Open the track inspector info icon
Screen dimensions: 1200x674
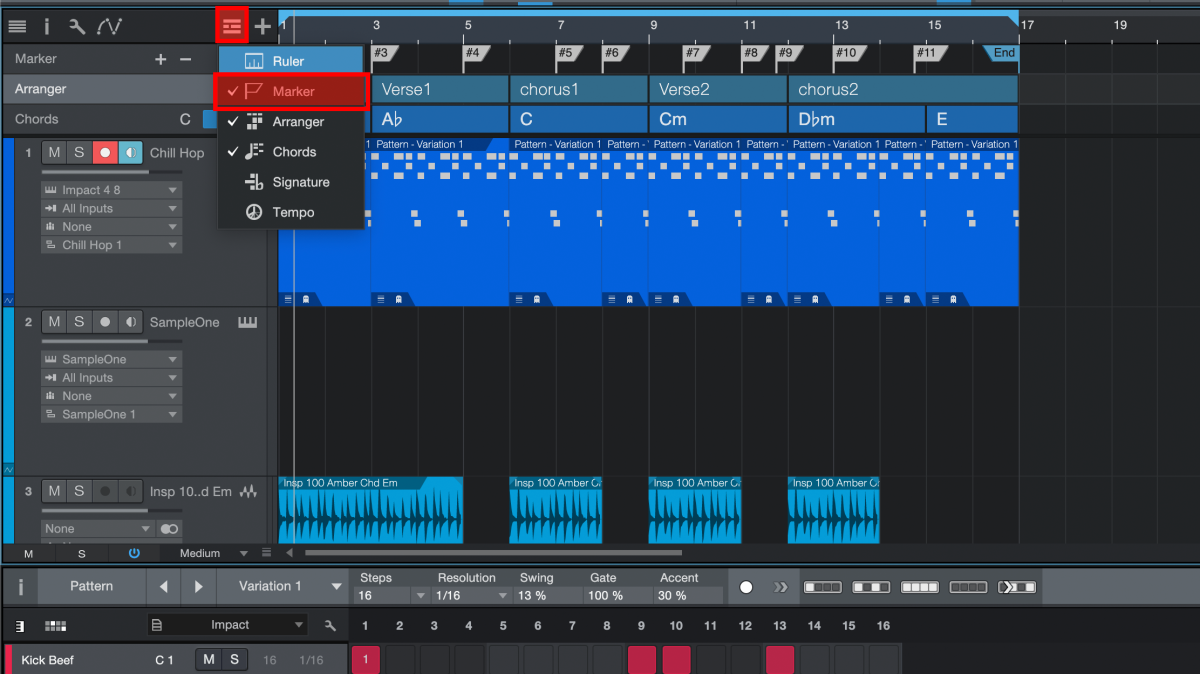click(x=46, y=26)
